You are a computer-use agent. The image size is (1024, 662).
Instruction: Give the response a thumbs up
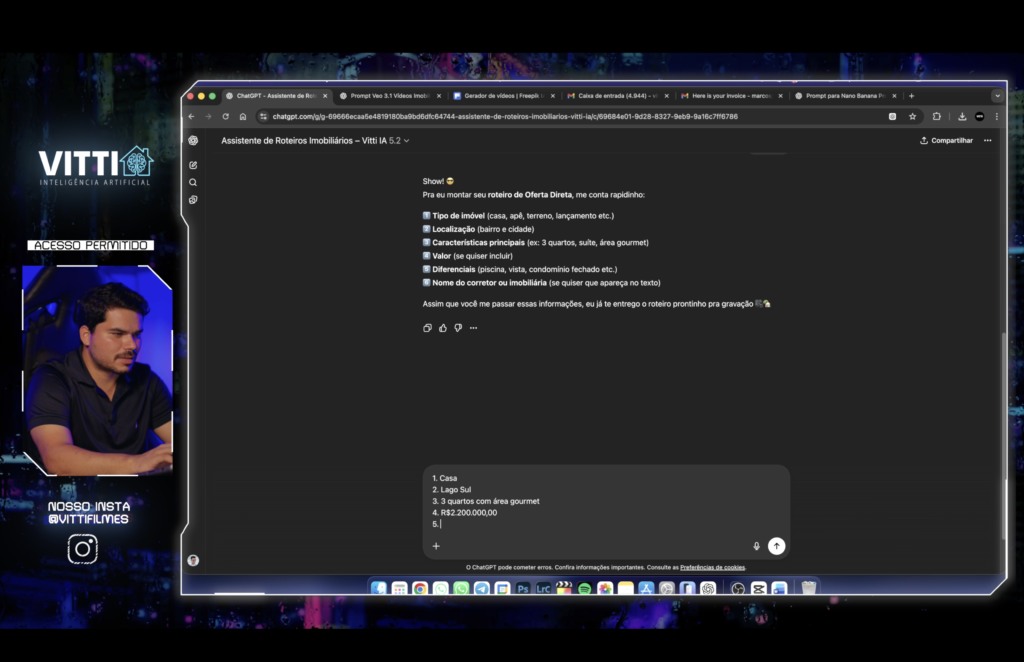tap(443, 328)
